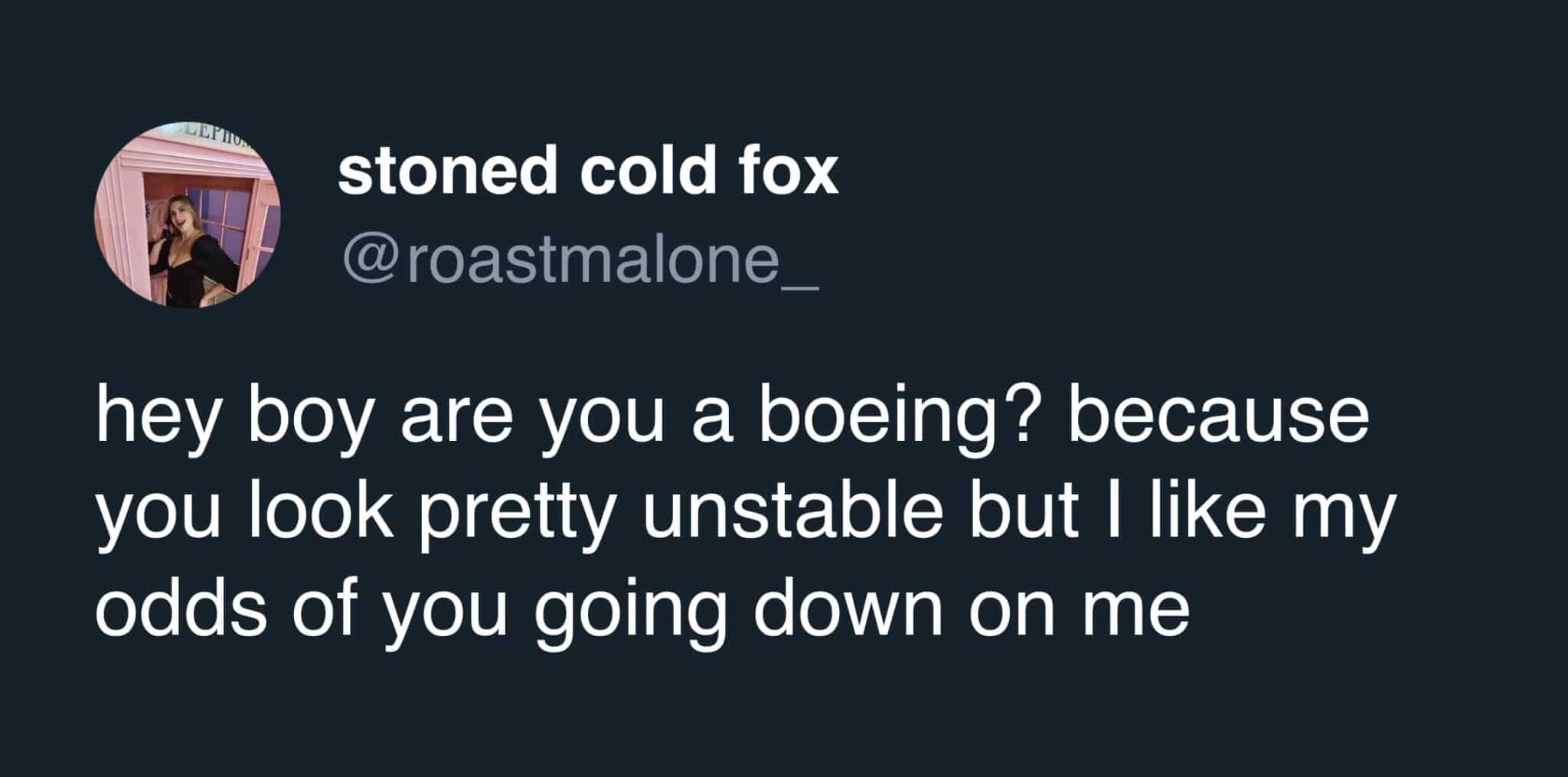Open the stoned cold fox profile picture
Screen dimensions: 1568x777
[188, 214]
